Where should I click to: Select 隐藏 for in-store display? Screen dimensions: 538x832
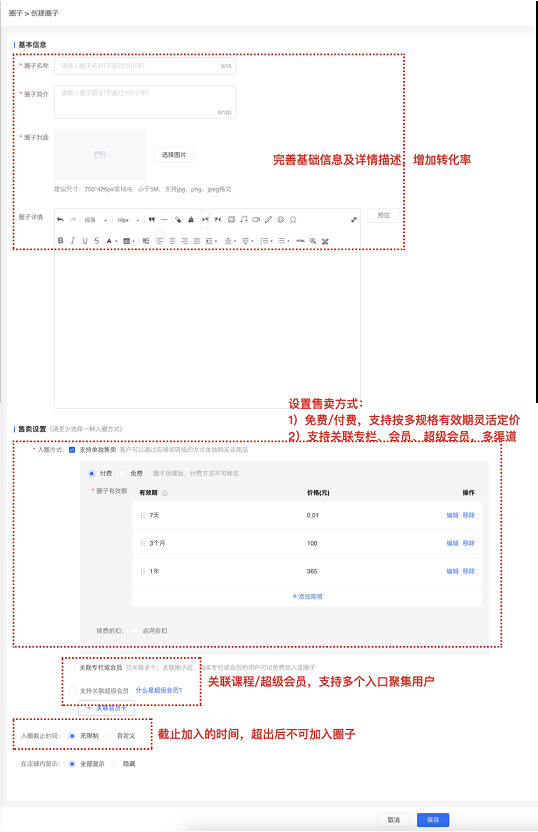coord(115,764)
